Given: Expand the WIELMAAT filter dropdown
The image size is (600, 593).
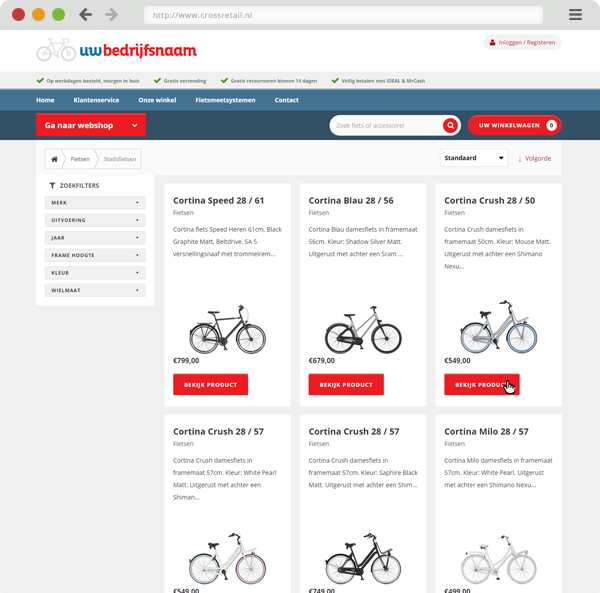Looking at the screenshot, I should click(95, 290).
